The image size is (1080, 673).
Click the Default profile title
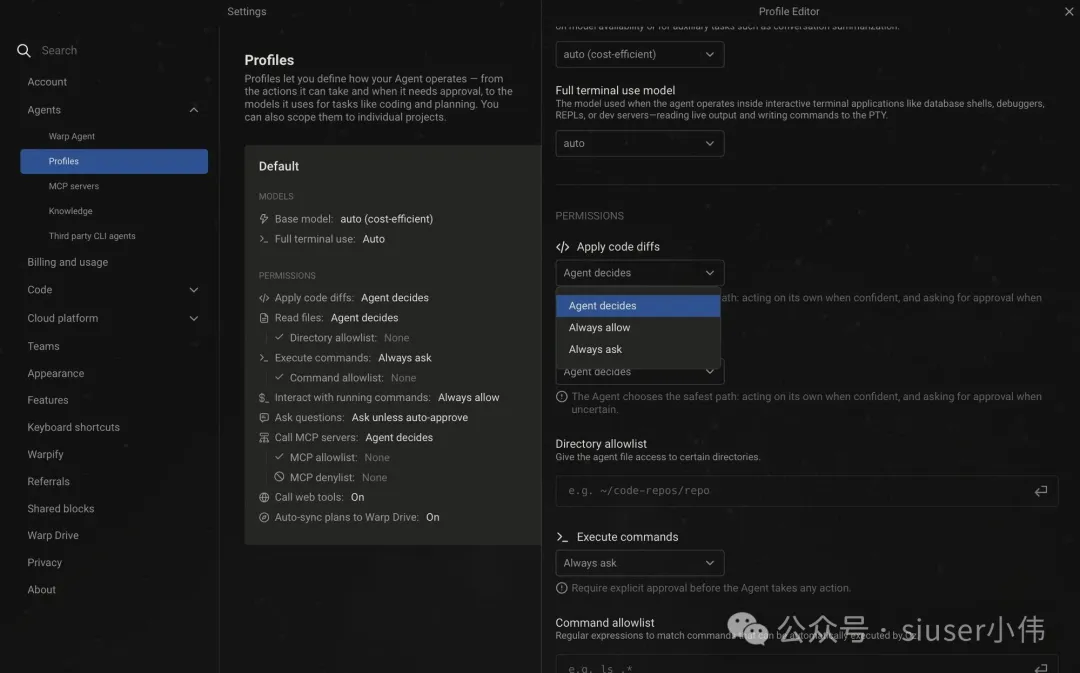[x=279, y=166]
